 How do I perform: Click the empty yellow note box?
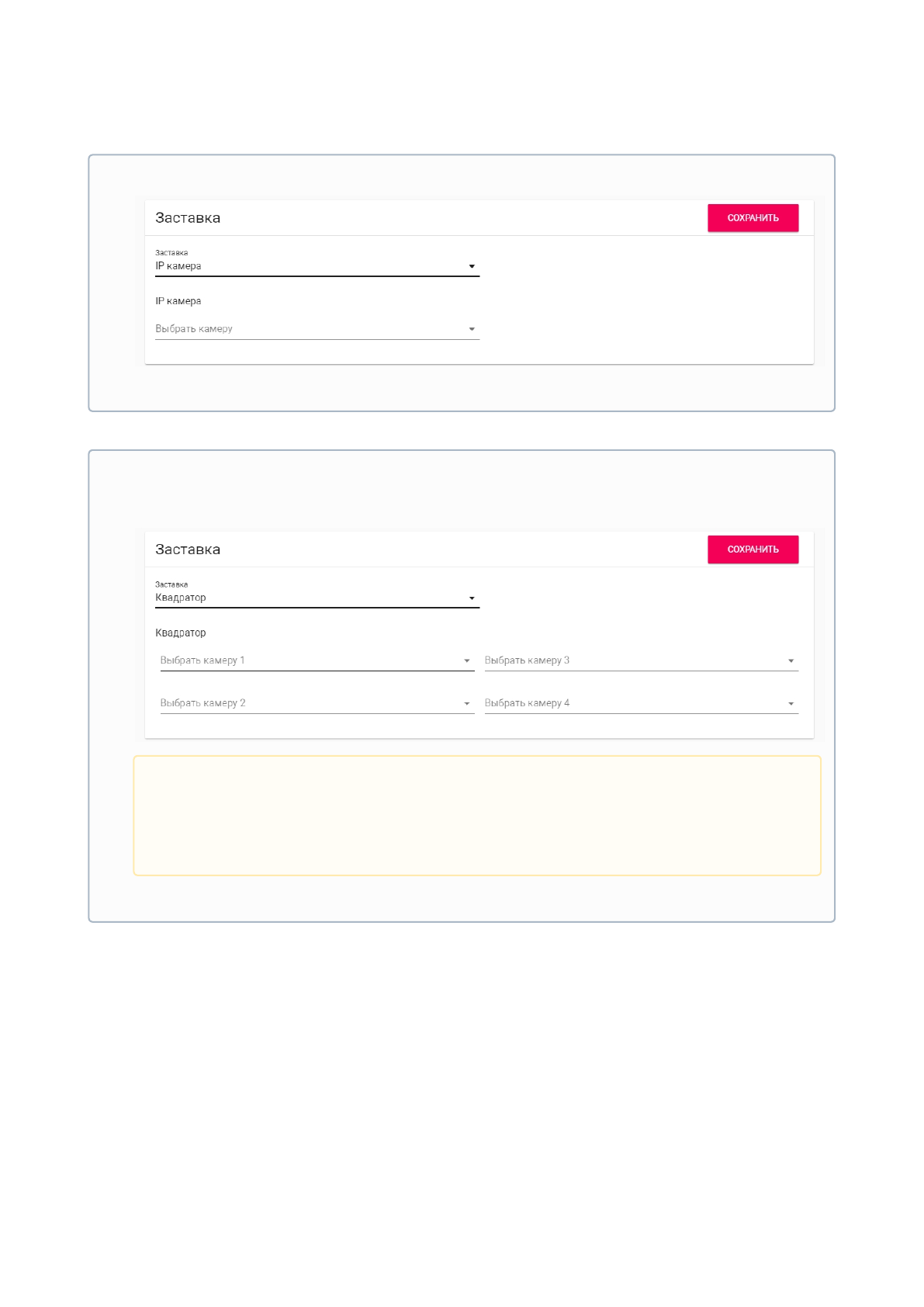click(477, 816)
